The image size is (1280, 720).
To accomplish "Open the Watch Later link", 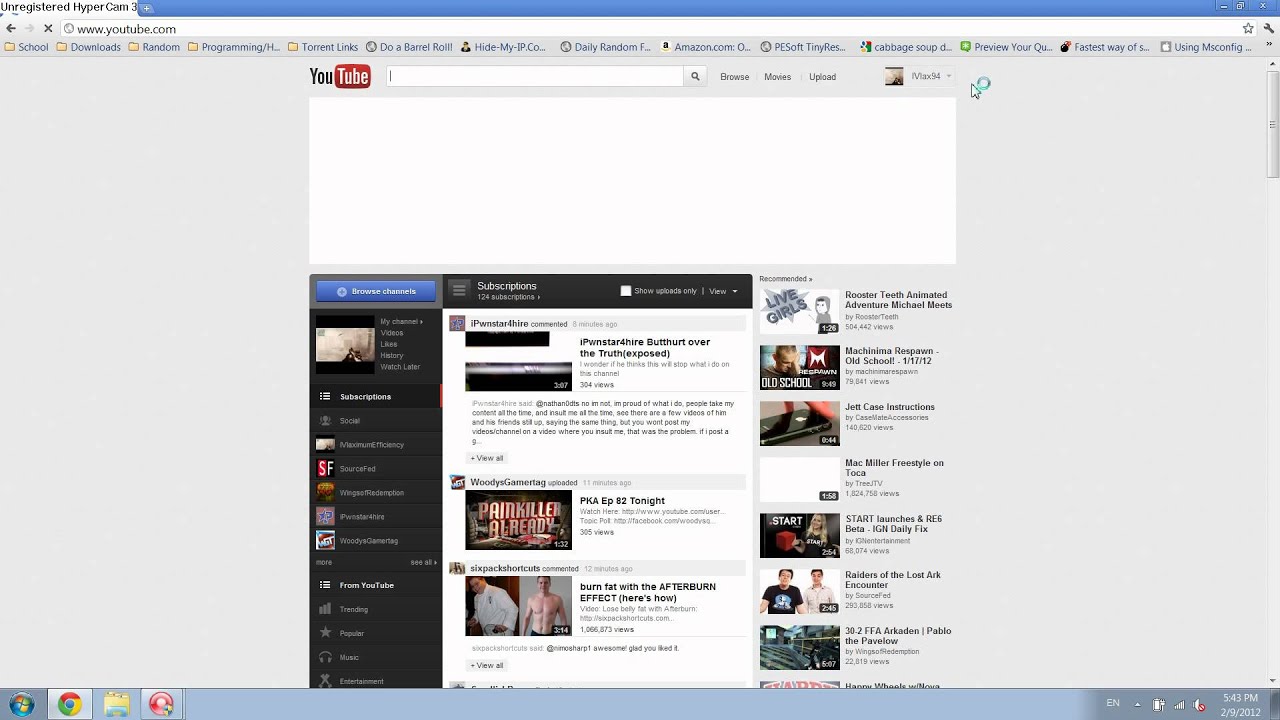I will point(400,367).
